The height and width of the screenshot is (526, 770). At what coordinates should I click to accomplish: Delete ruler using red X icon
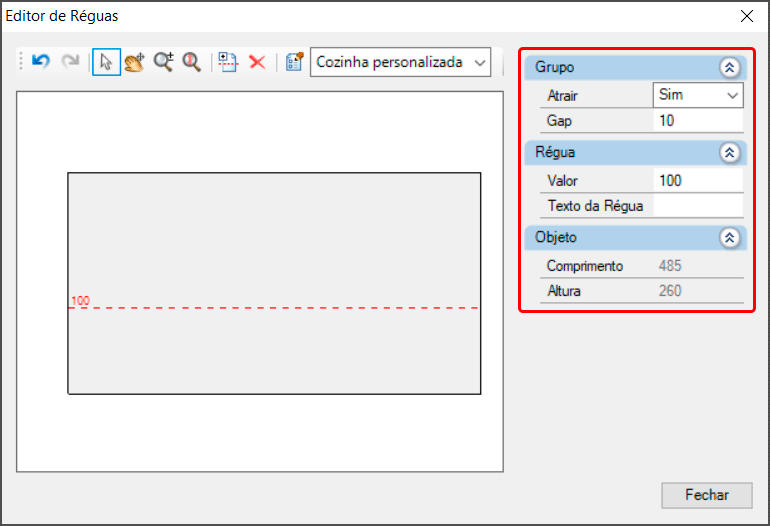pos(257,62)
